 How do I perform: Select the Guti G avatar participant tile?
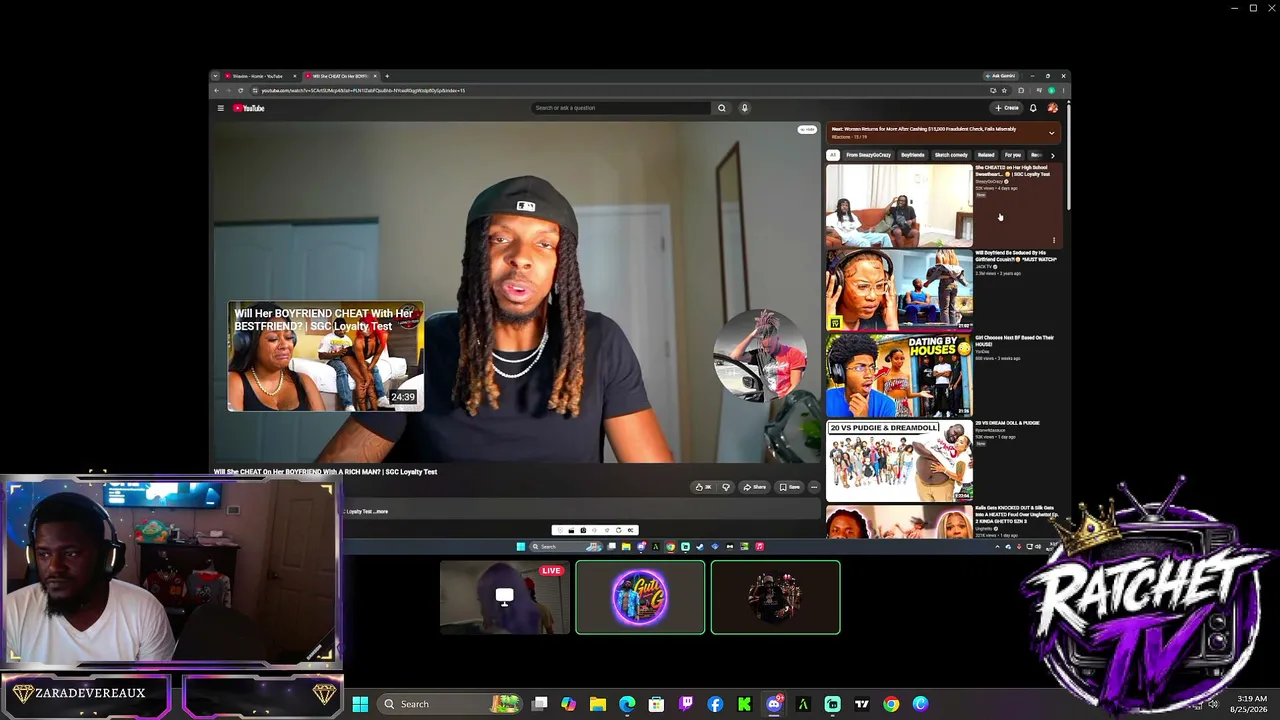pos(640,597)
